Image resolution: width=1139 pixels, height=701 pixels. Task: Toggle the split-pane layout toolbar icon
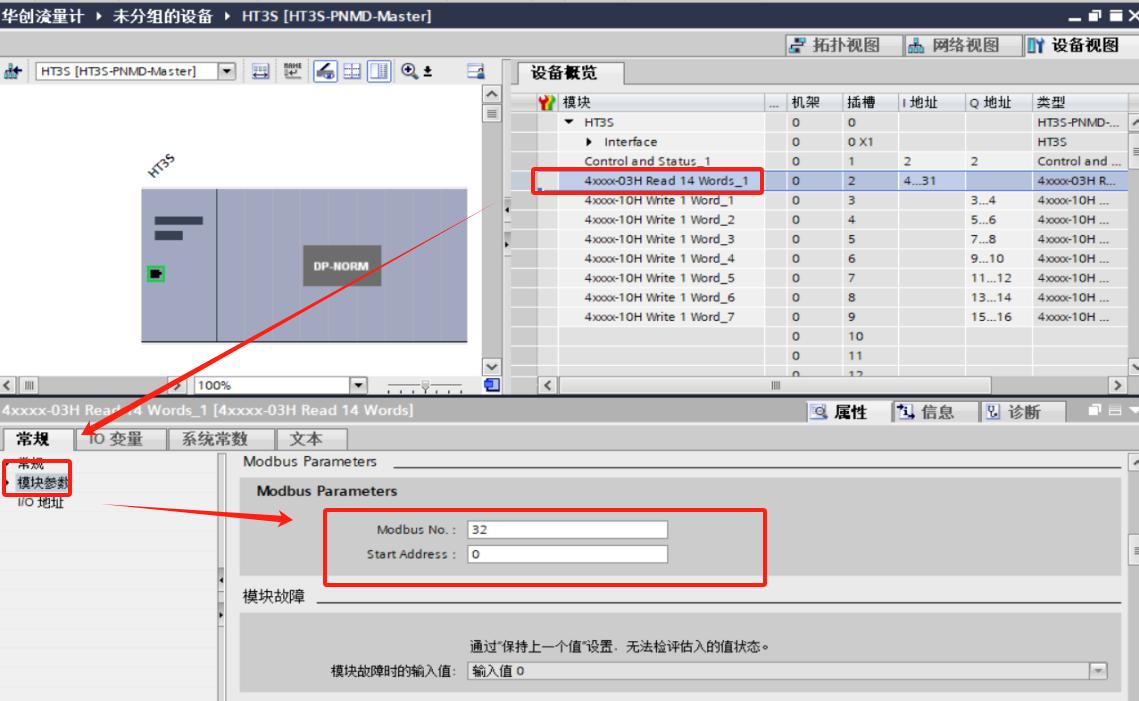pyautogui.click(x=379, y=71)
